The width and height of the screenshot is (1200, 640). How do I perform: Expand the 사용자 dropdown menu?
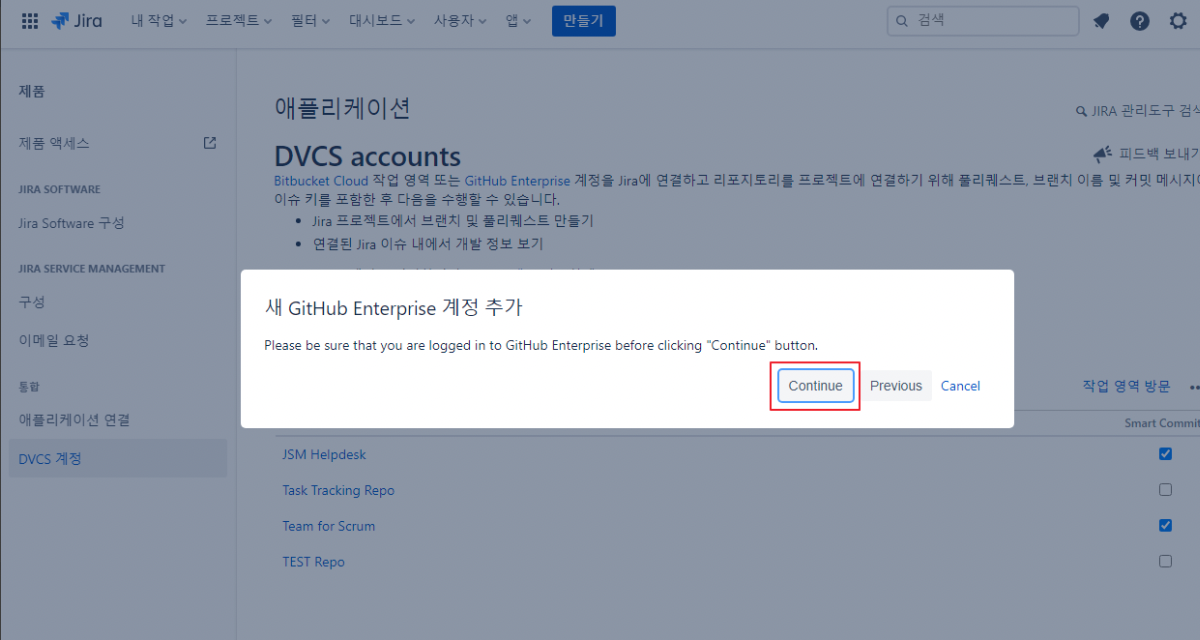click(460, 20)
